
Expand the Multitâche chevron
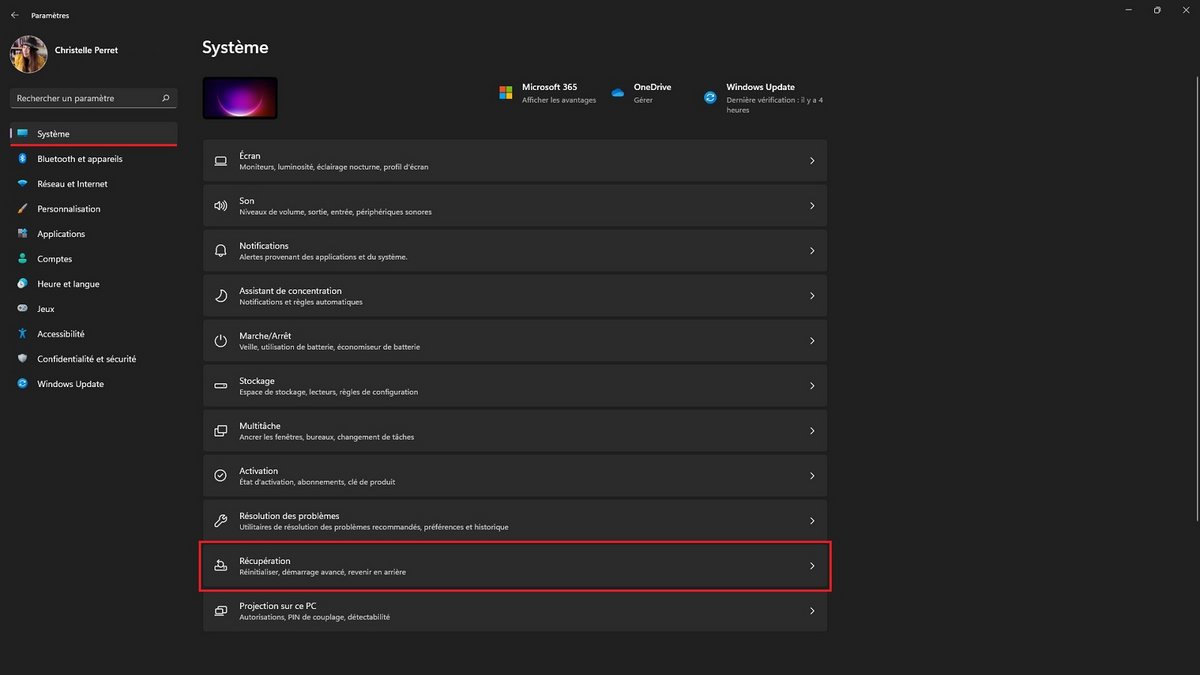coord(812,431)
